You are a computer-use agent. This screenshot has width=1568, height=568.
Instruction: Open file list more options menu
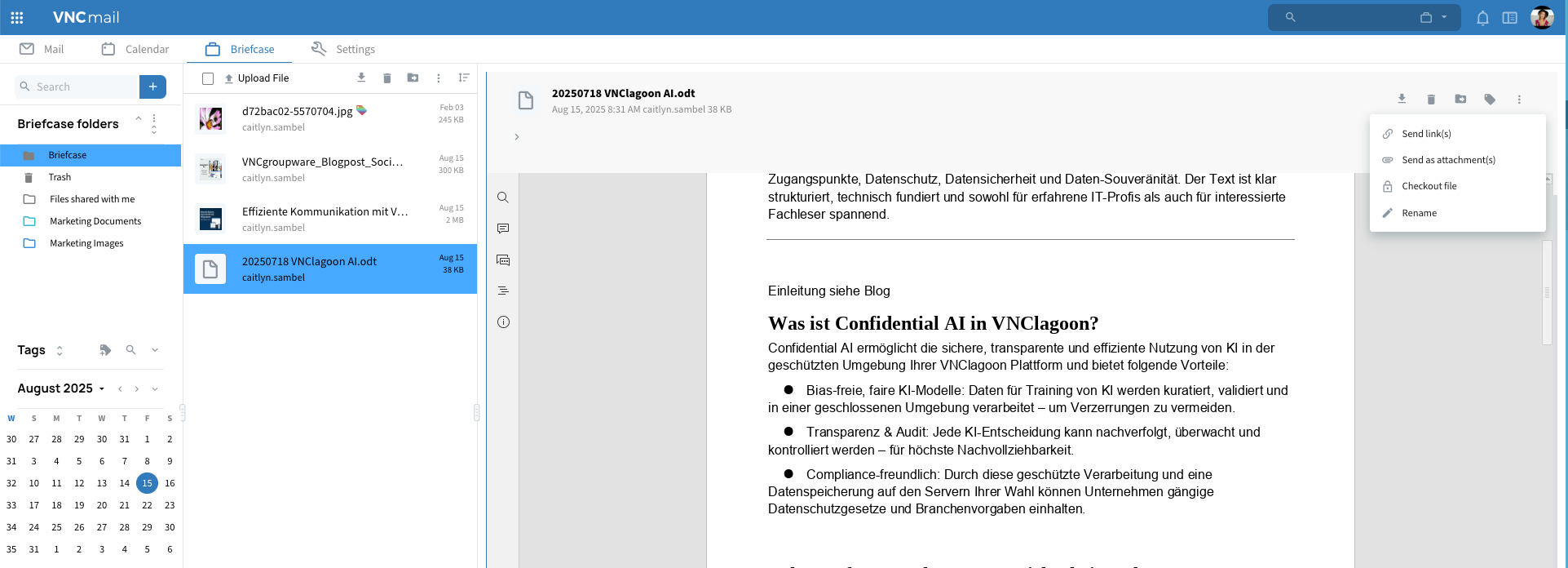pos(439,78)
